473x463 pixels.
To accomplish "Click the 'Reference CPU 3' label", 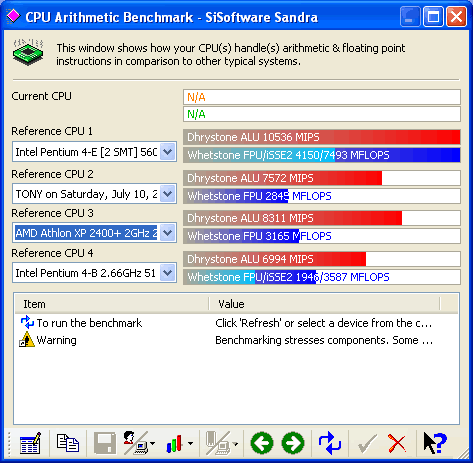I will 52,213.
